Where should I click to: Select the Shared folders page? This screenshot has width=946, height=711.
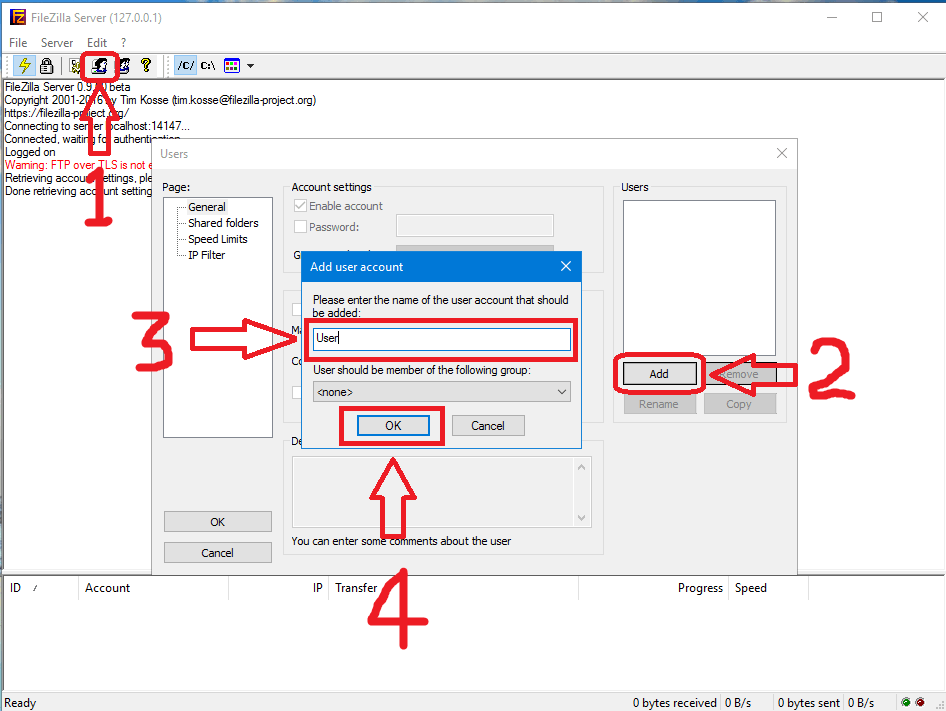[223, 222]
